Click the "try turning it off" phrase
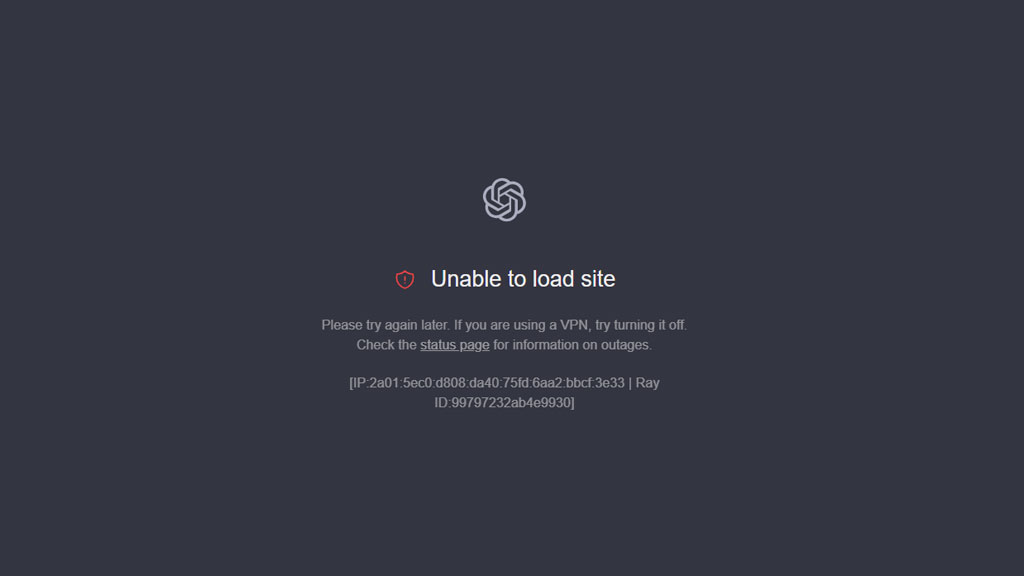The height and width of the screenshot is (576, 1024). point(640,325)
